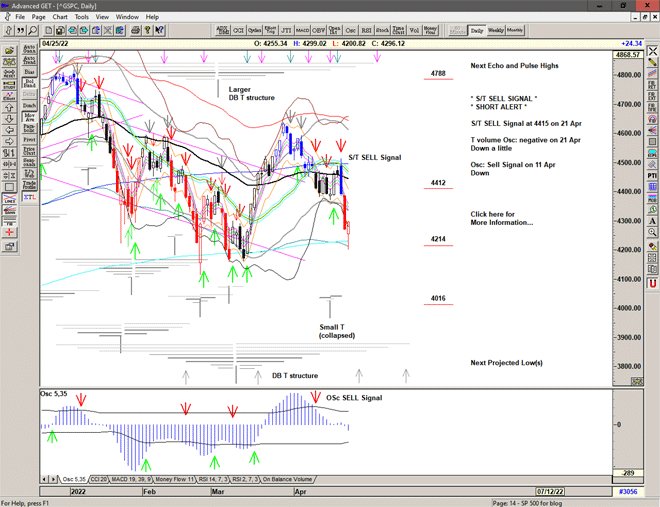This screenshot has width=660, height=507.
Task: Click the 'Click here for More Information' link
Action: [x=501, y=218]
